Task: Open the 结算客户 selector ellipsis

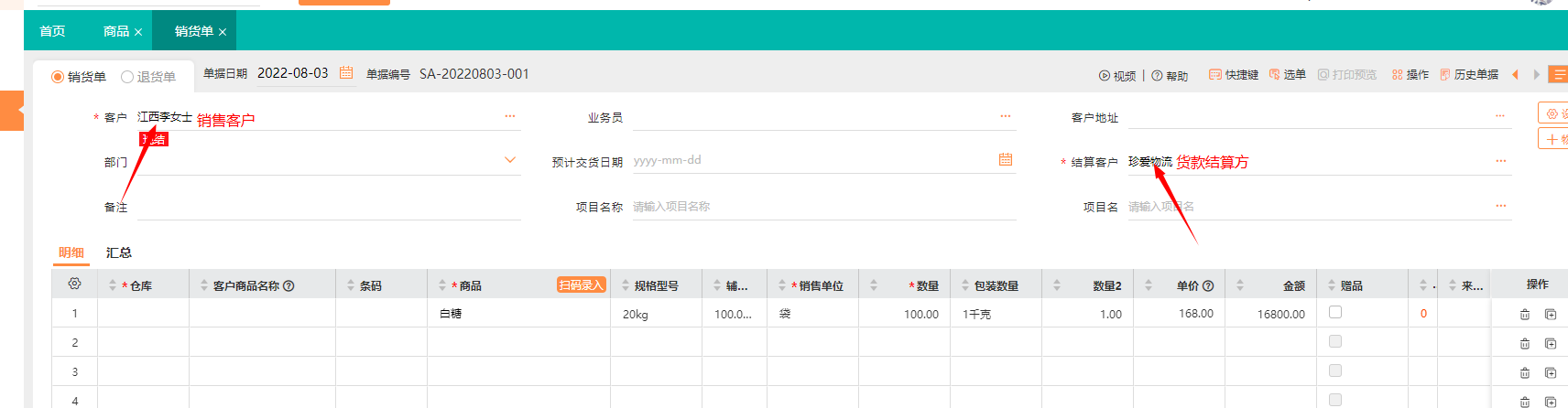Action: (x=1500, y=161)
